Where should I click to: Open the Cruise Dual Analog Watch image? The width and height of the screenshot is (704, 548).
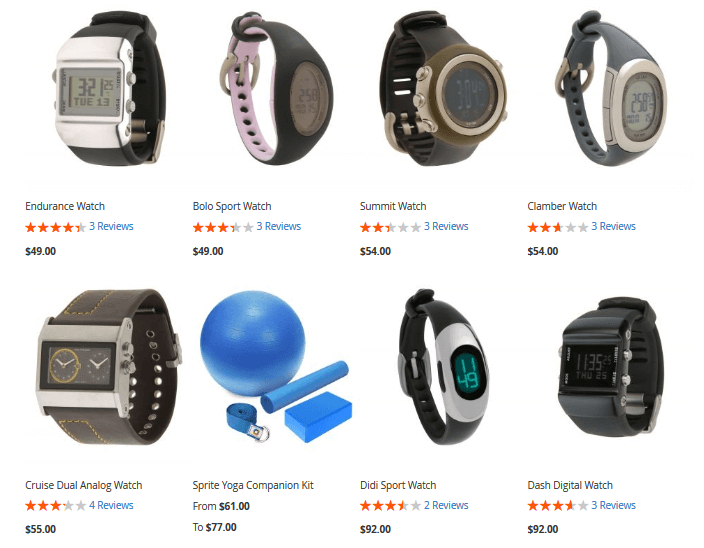click(109, 368)
